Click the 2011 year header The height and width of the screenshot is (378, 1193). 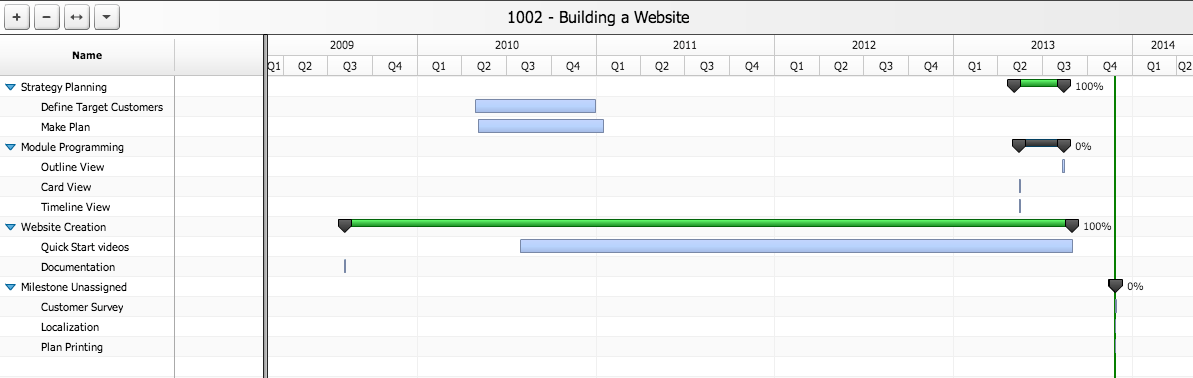click(x=685, y=45)
